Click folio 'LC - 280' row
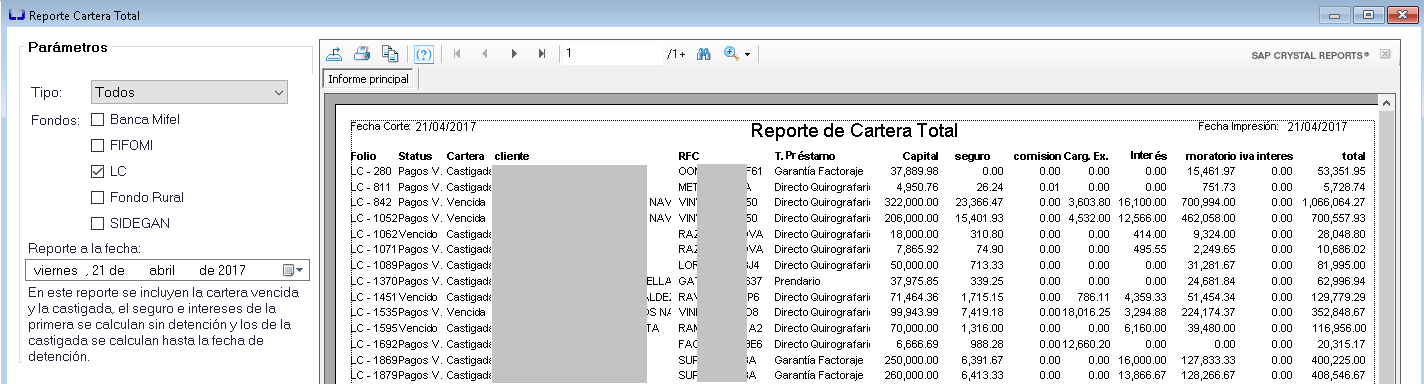 coord(371,171)
